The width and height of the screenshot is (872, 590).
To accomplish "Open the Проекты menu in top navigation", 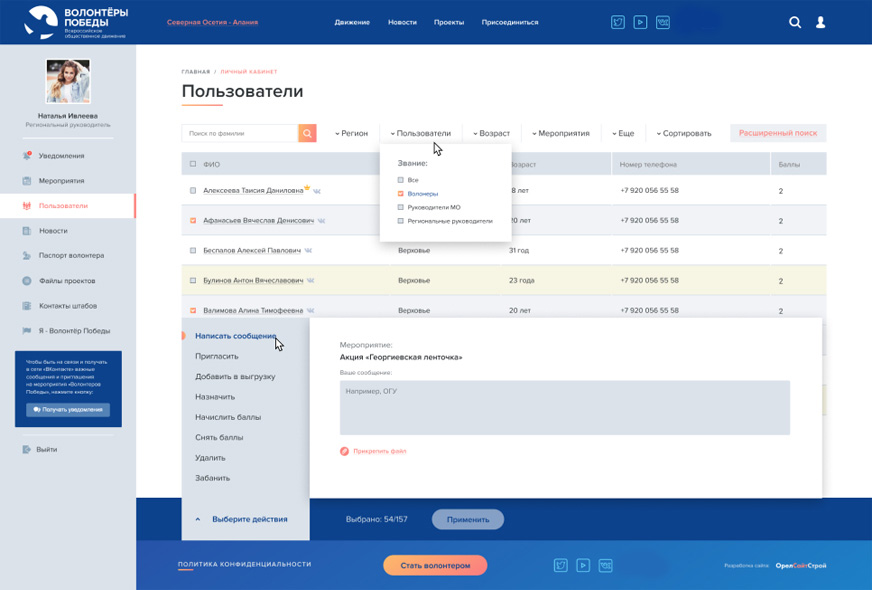I will tap(449, 22).
